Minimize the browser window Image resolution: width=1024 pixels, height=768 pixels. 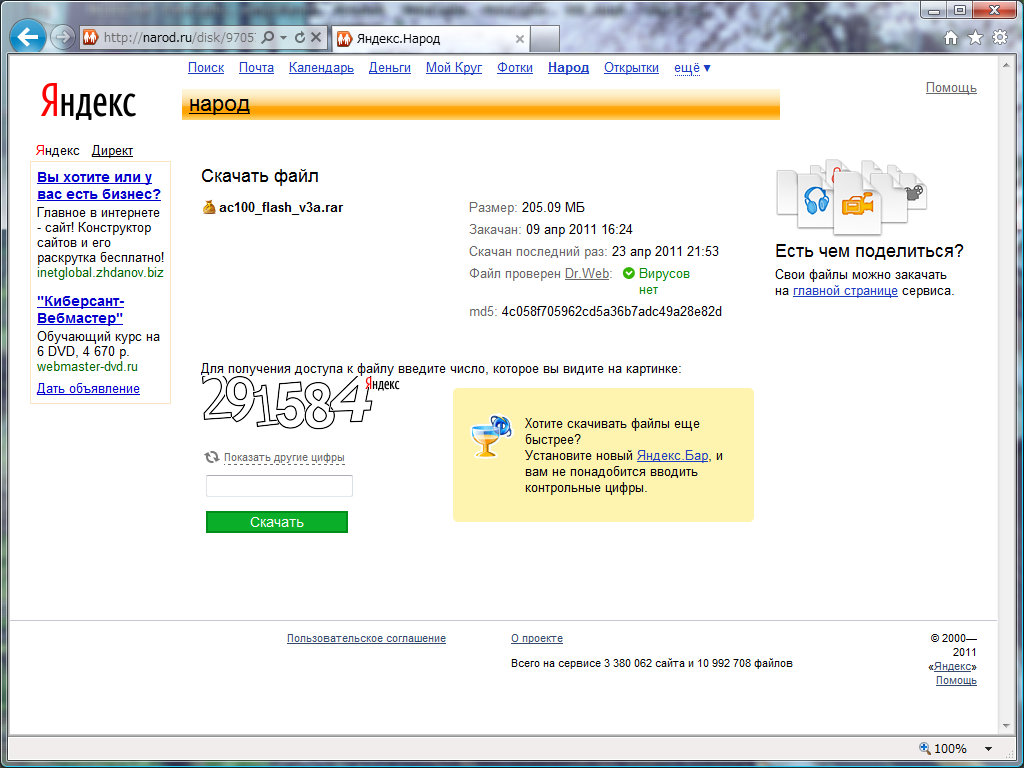pyautogui.click(x=935, y=10)
